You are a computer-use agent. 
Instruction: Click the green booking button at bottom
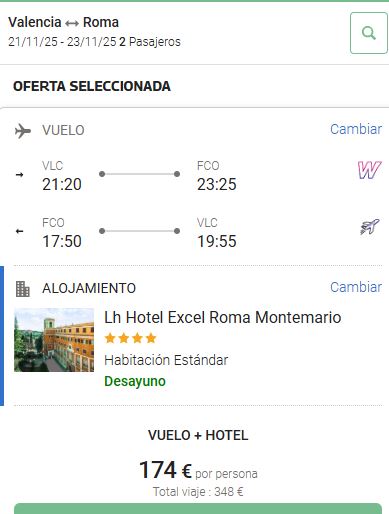(x=198, y=509)
